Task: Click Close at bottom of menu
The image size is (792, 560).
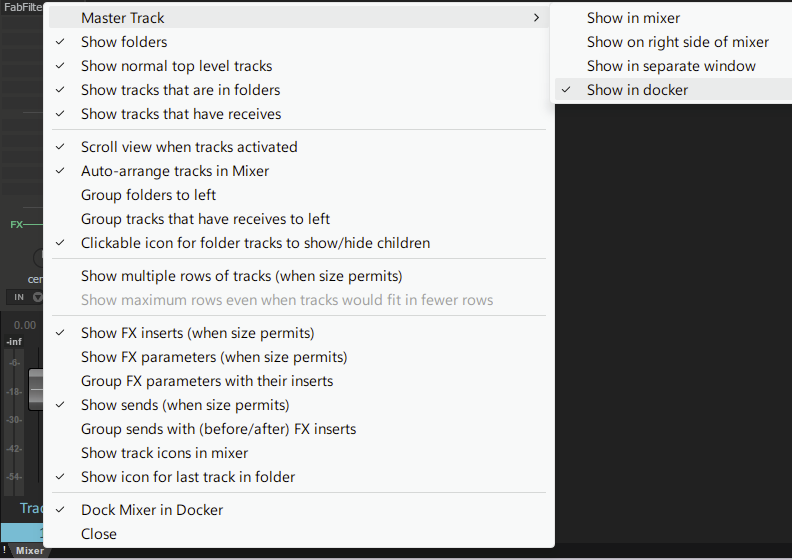Action: coord(99,534)
